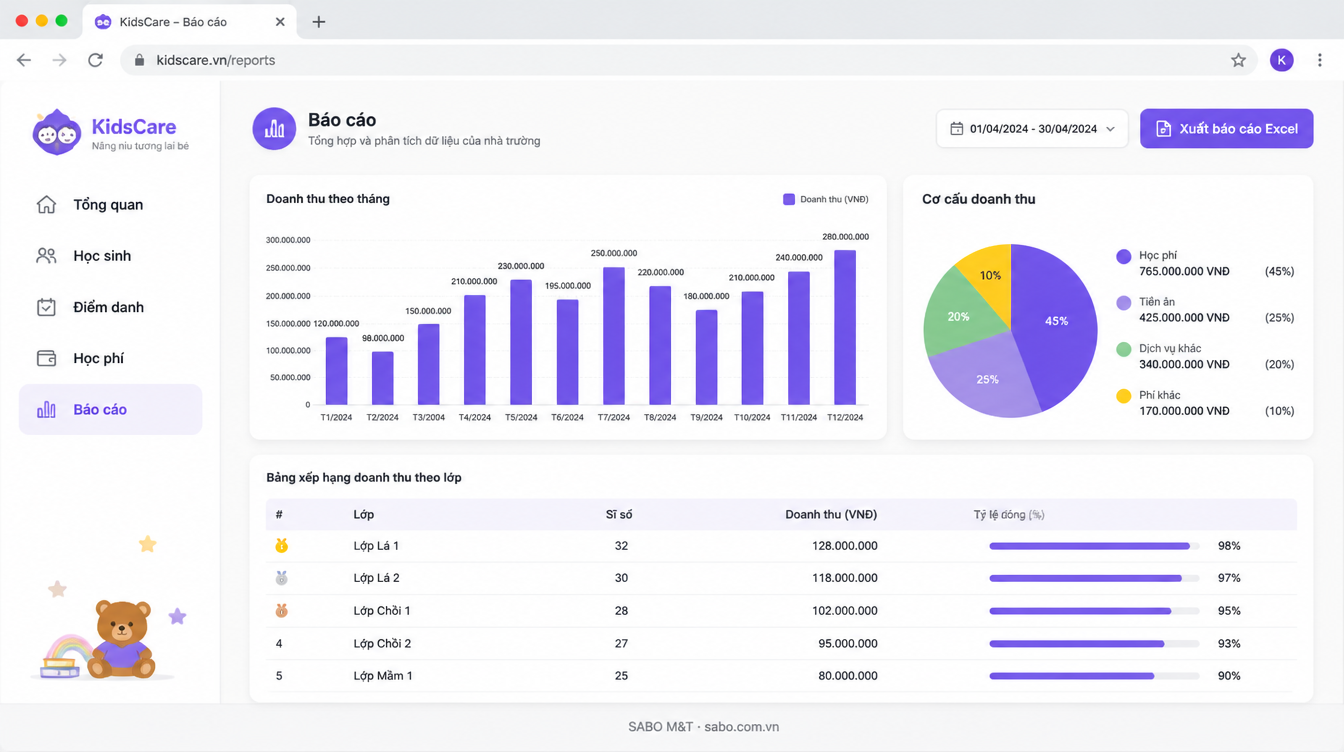
Task: Click the KidsCare logo mascot icon
Action: pos(56,132)
